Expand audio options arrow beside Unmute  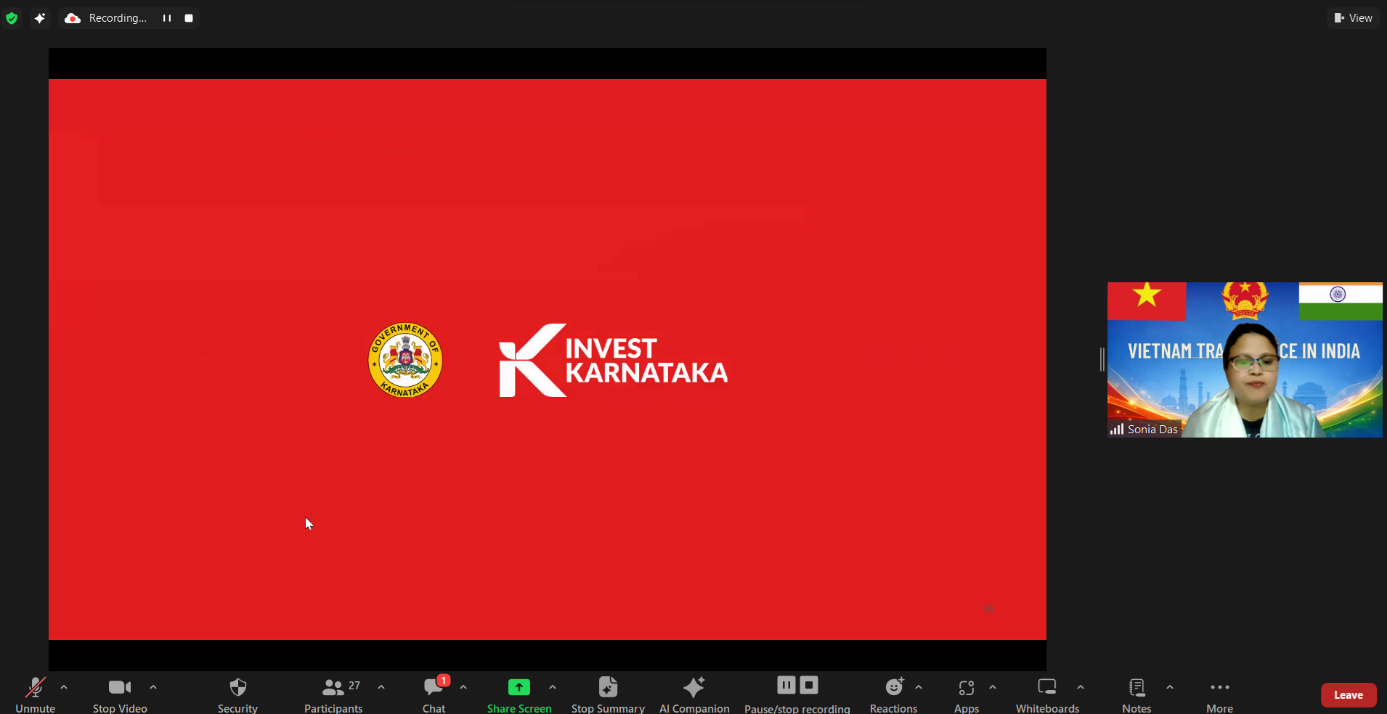64,688
